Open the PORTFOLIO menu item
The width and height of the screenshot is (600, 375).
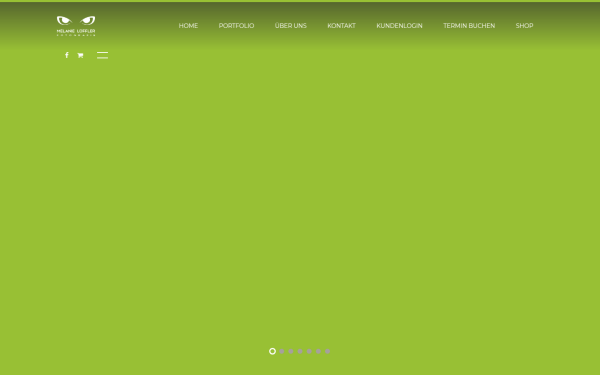tap(236, 26)
